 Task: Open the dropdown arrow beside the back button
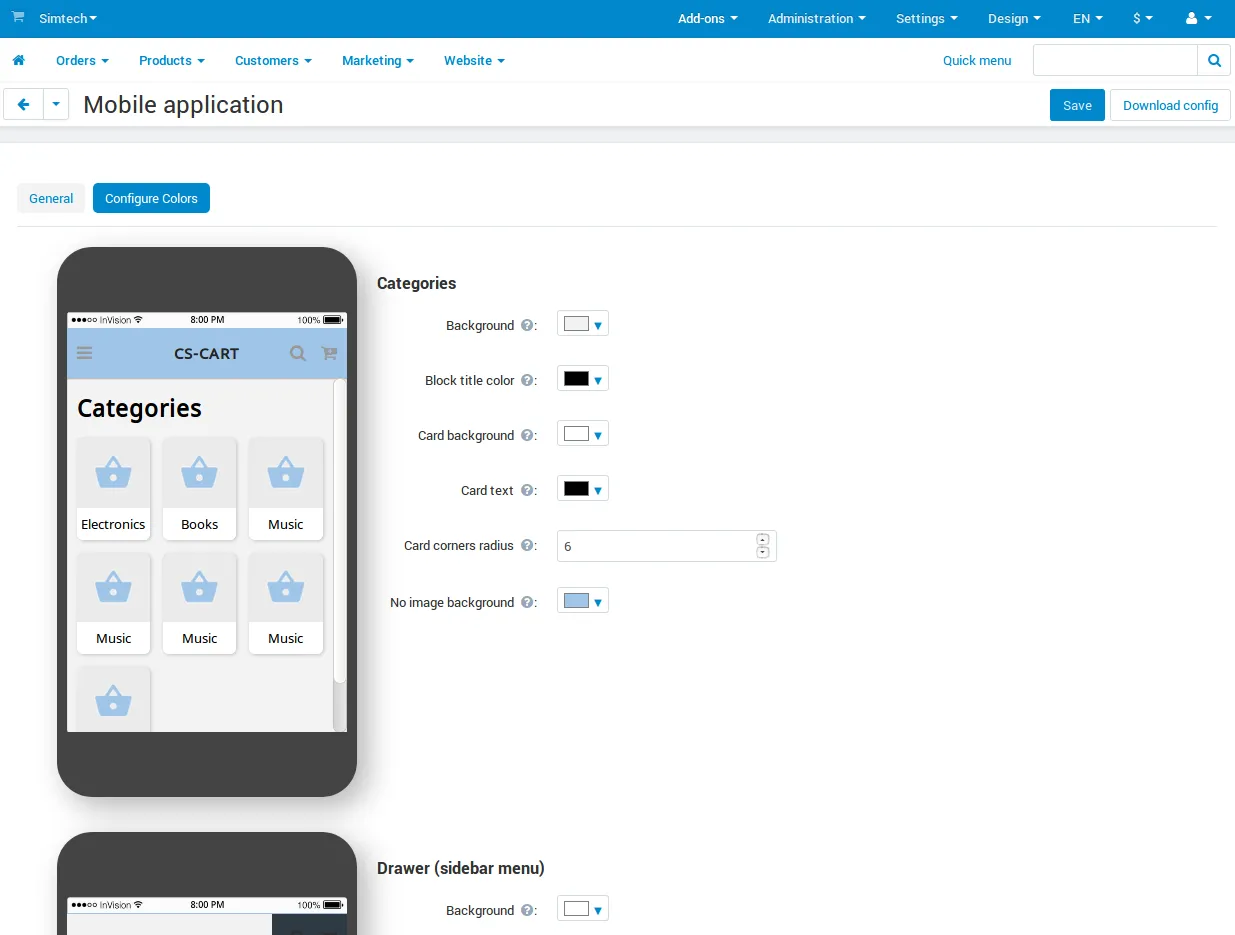[56, 105]
